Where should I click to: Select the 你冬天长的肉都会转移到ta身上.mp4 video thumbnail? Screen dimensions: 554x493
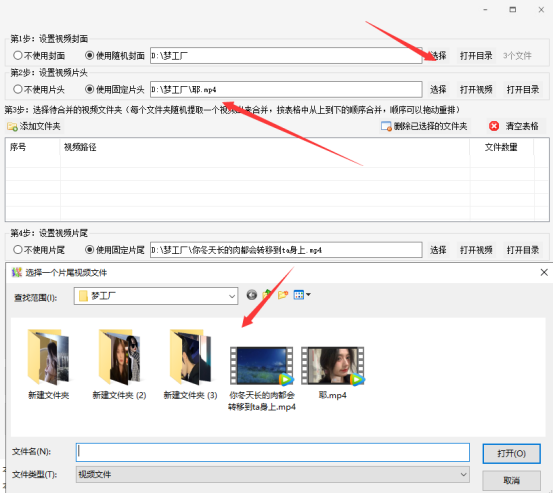[x=262, y=365]
